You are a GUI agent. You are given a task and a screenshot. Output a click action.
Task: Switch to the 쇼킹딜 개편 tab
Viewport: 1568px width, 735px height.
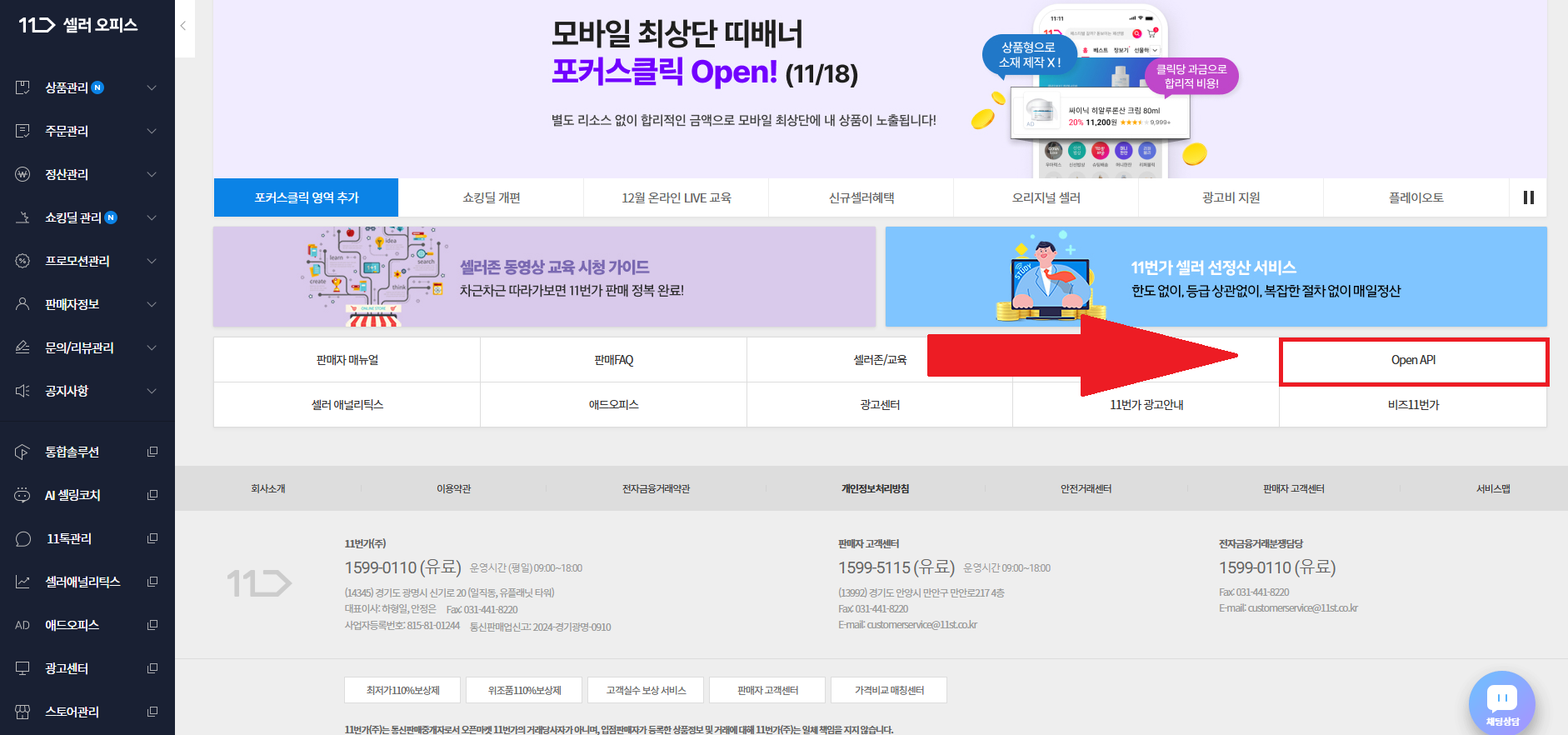pos(492,197)
